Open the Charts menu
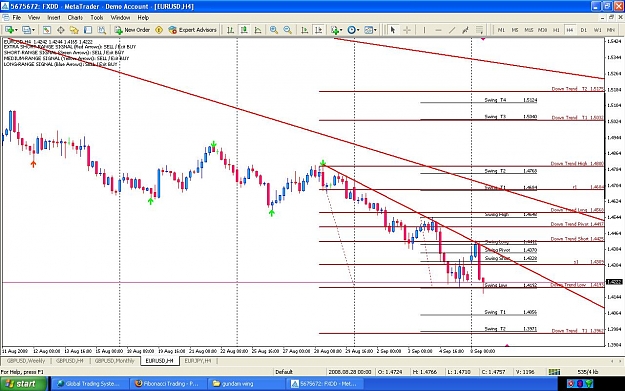625x391 pixels. tap(75, 18)
